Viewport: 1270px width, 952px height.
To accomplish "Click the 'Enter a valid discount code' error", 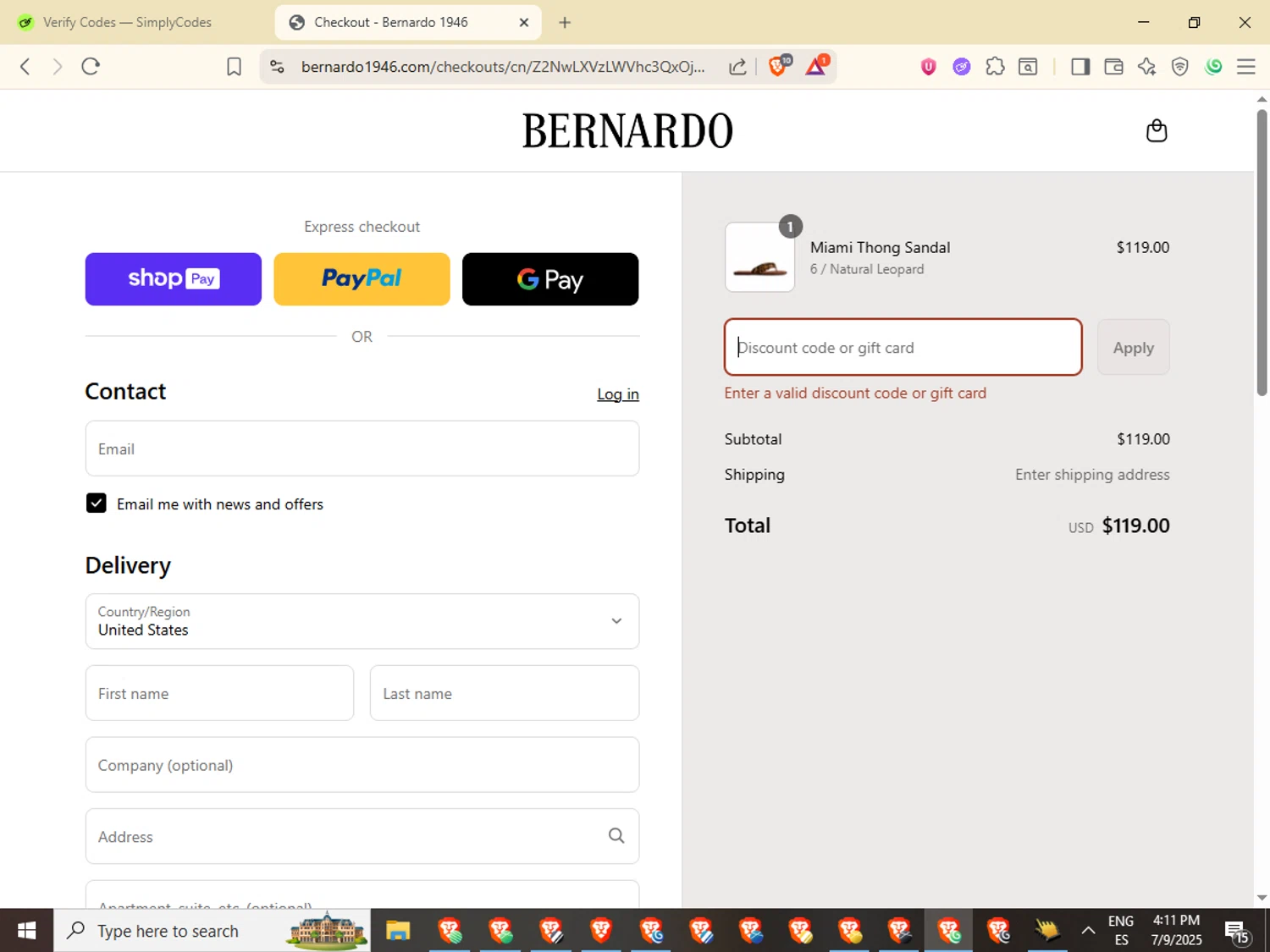I will (855, 393).
